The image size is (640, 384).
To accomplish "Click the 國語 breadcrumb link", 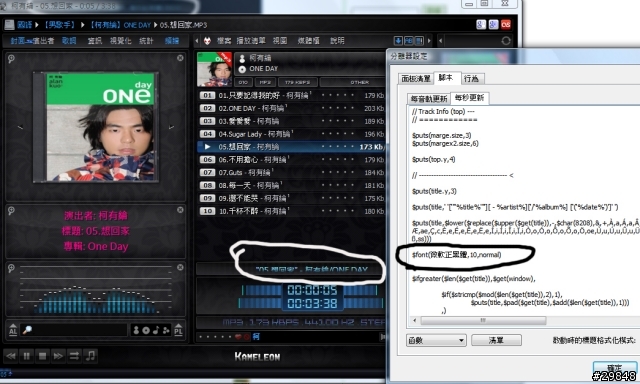I will (24, 25).
